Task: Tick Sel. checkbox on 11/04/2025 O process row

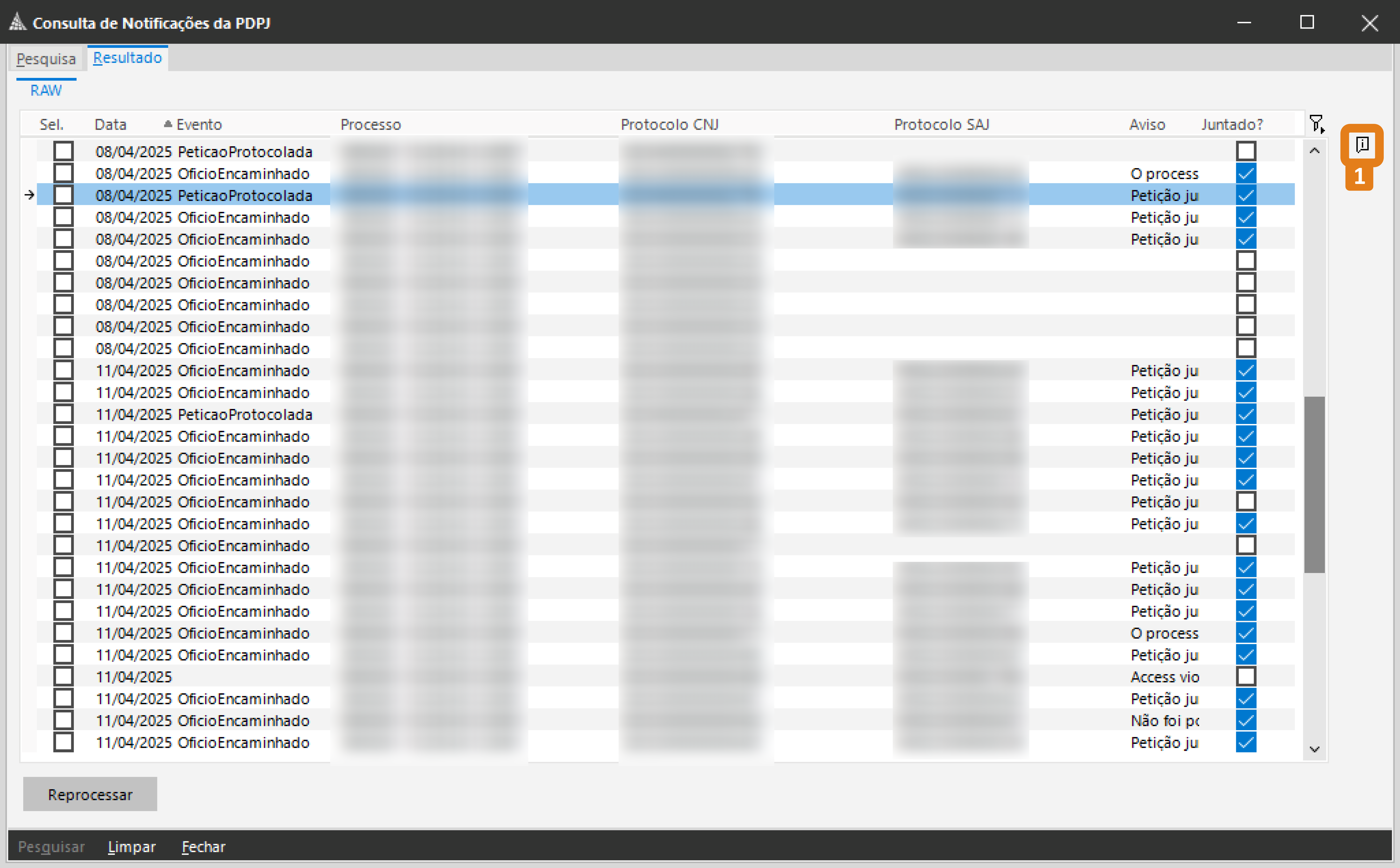Action: [63, 633]
